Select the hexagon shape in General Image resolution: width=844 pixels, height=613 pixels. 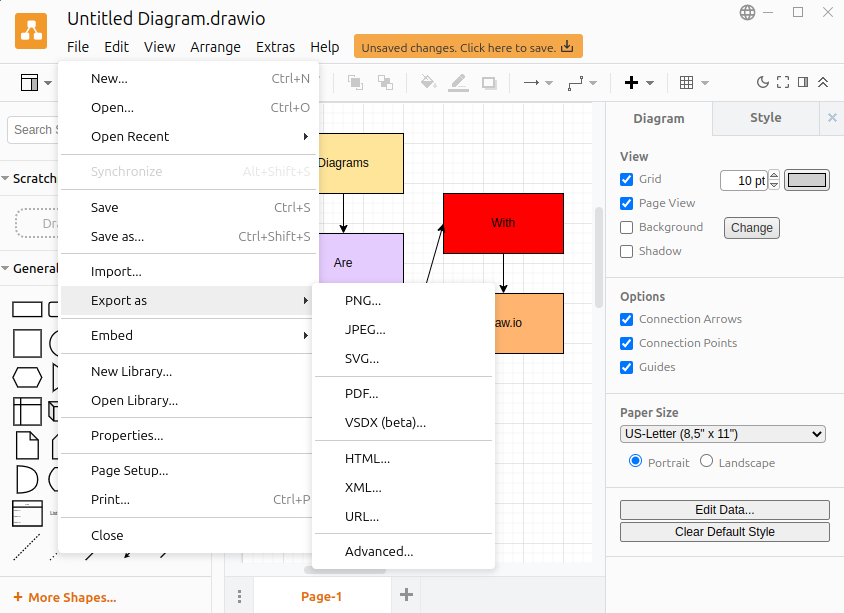coord(27,377)
